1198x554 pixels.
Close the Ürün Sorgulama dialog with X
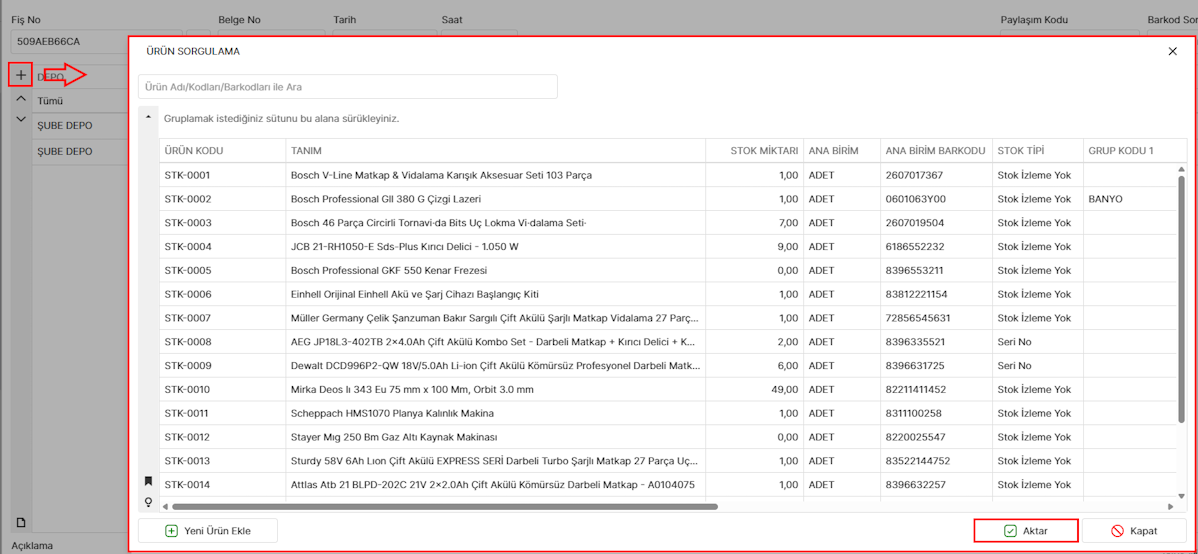(1172, 51)
